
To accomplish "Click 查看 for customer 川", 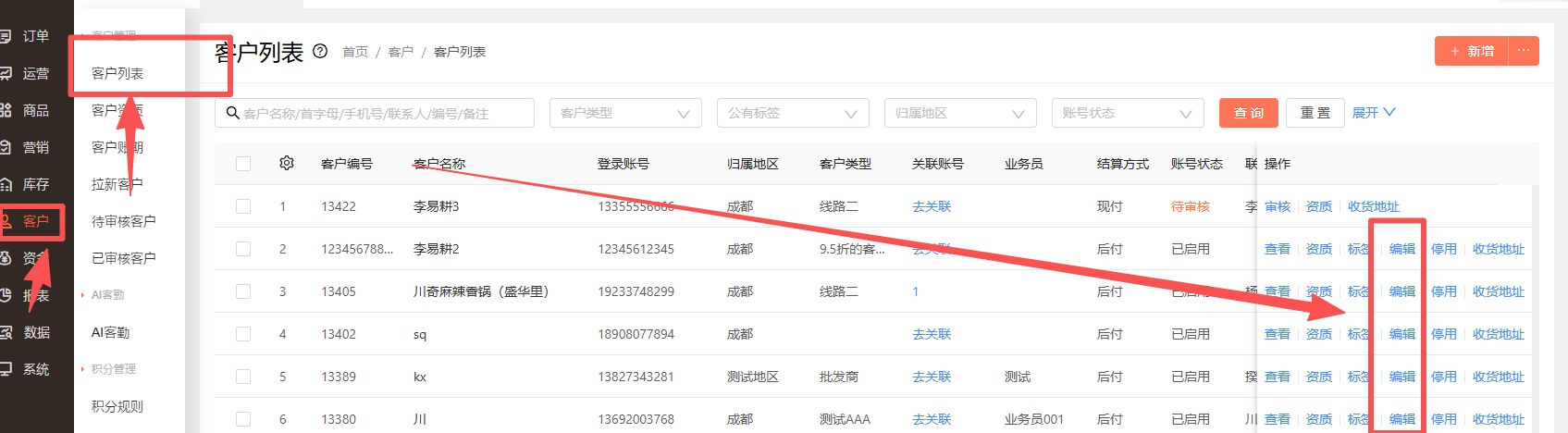I will pos(1278,419).
